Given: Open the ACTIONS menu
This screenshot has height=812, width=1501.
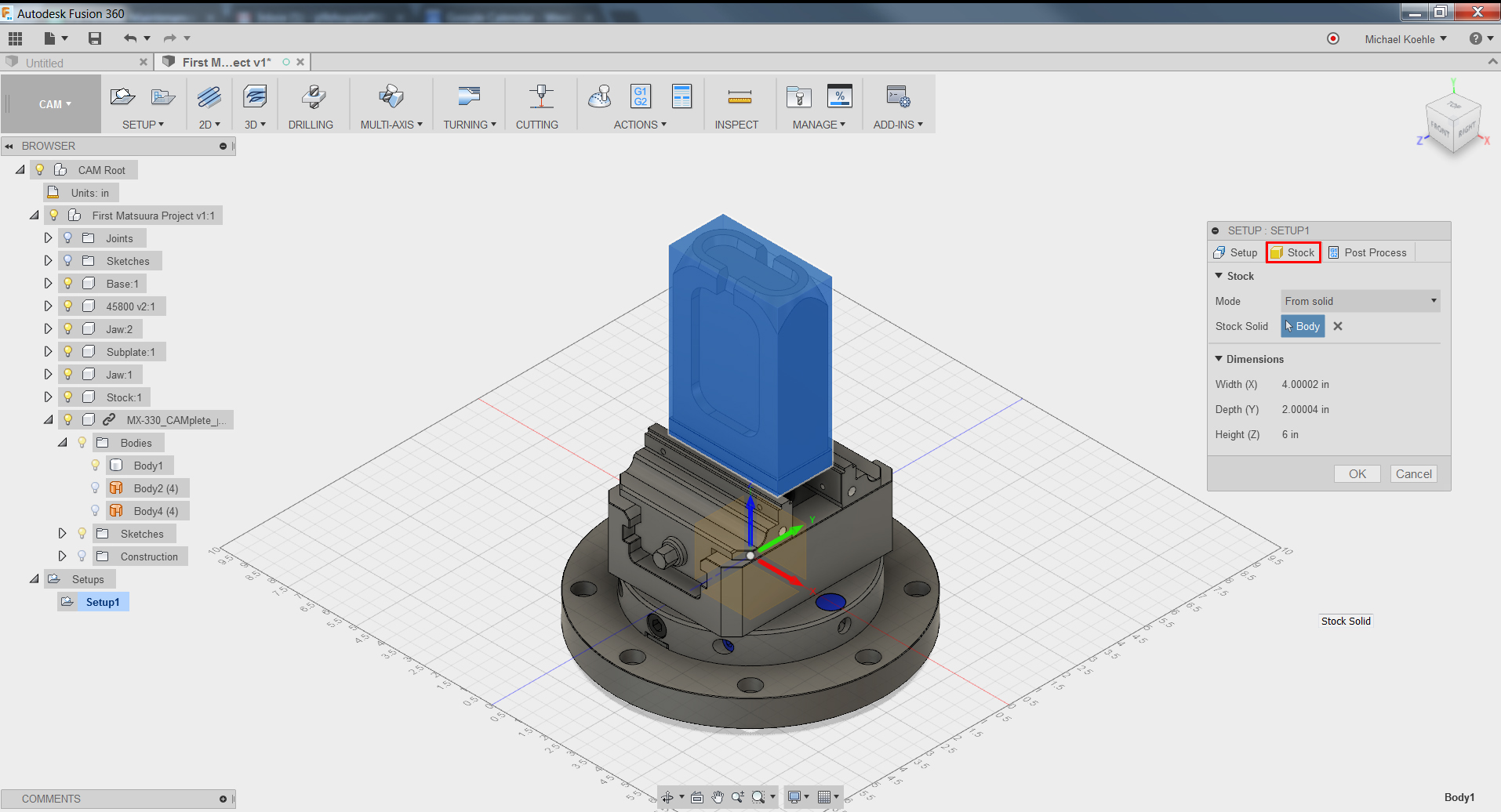Looking at the screenshot, I should point(640,125).
